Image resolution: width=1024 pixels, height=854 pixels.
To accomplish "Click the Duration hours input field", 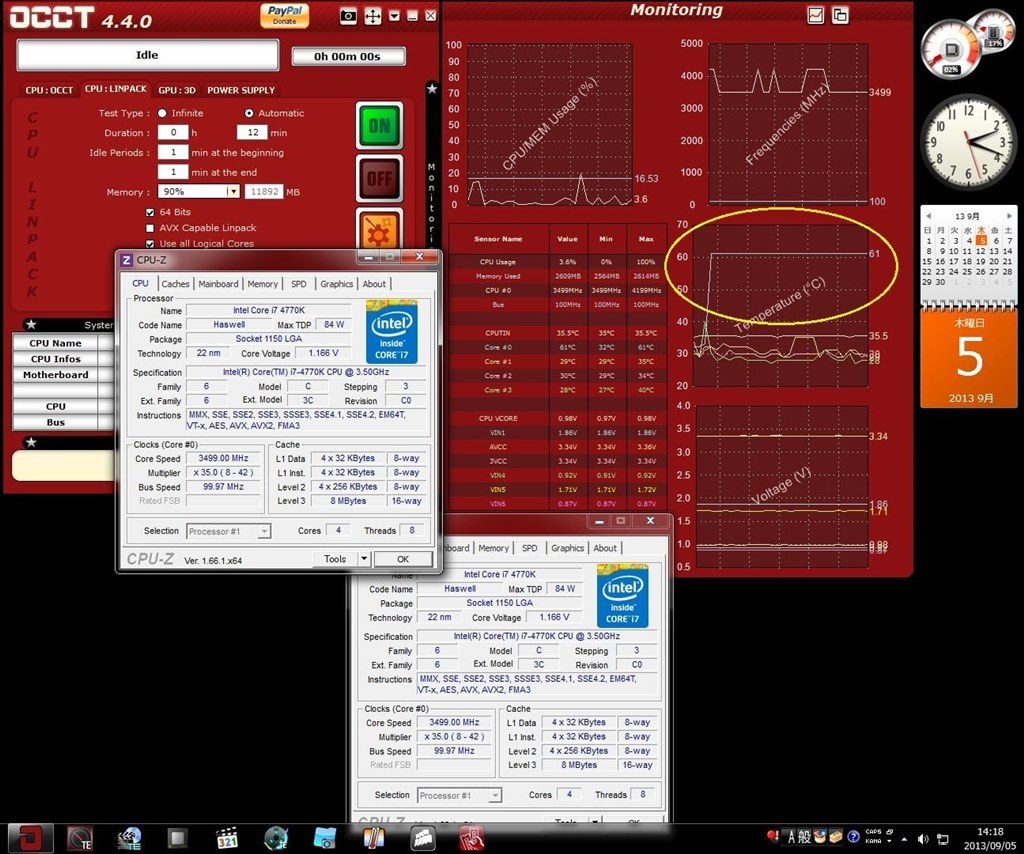I will [x=173, y=133].
